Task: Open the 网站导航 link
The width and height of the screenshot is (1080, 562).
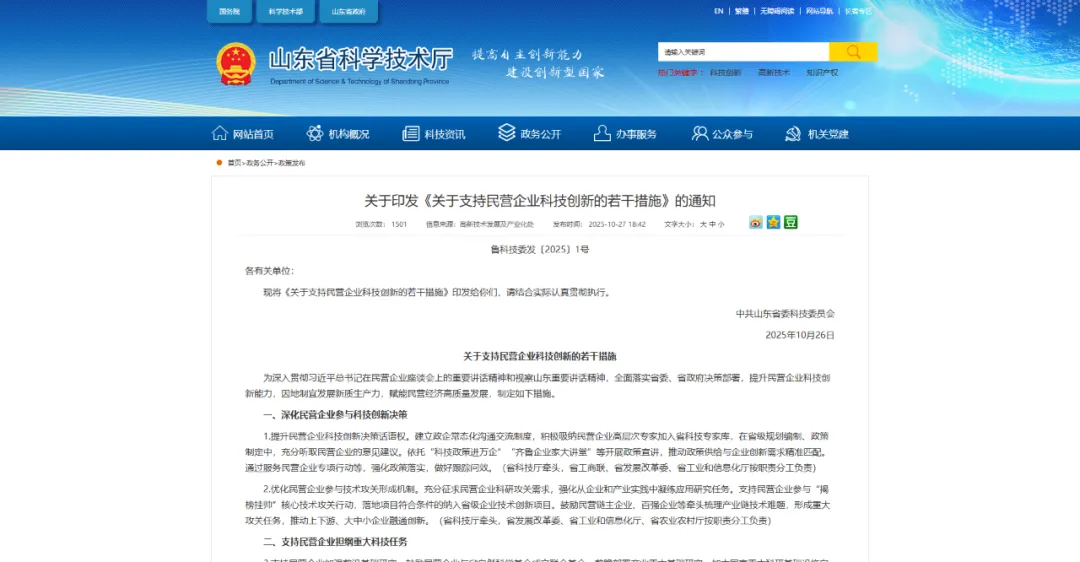Action: (x=819, y=11)
